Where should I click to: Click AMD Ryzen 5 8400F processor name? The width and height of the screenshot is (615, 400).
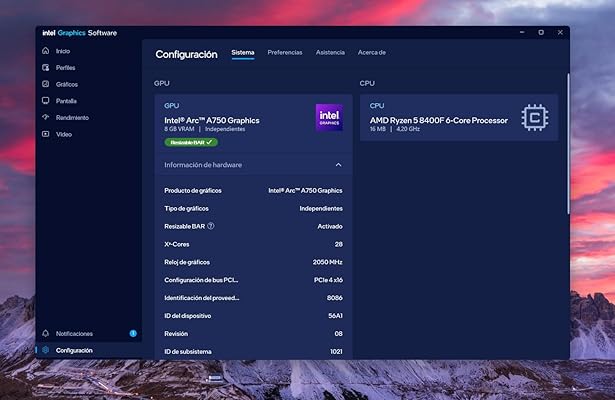click(439, 120)
